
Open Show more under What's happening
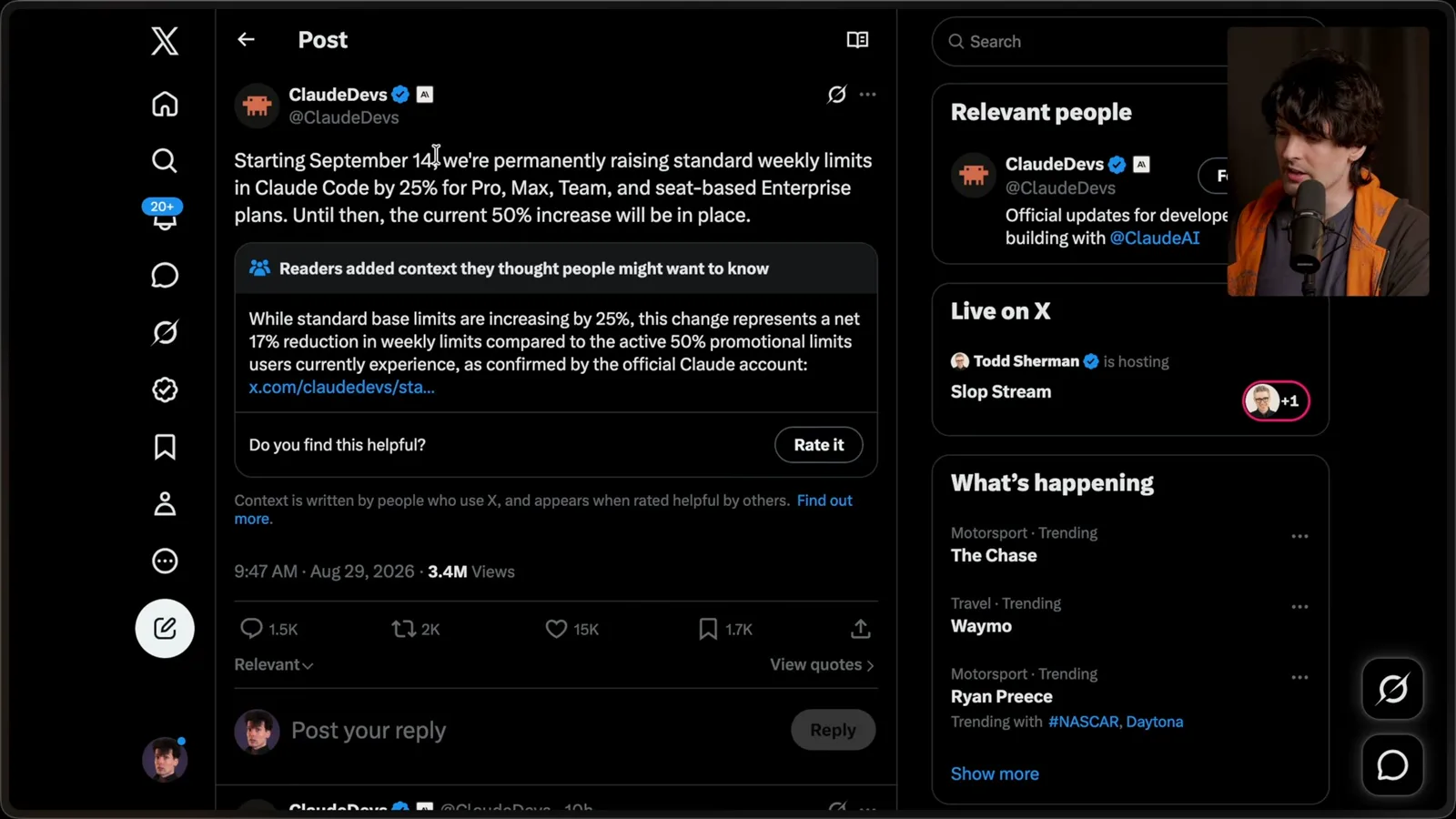pyautogui.click(x=995, y=773)
